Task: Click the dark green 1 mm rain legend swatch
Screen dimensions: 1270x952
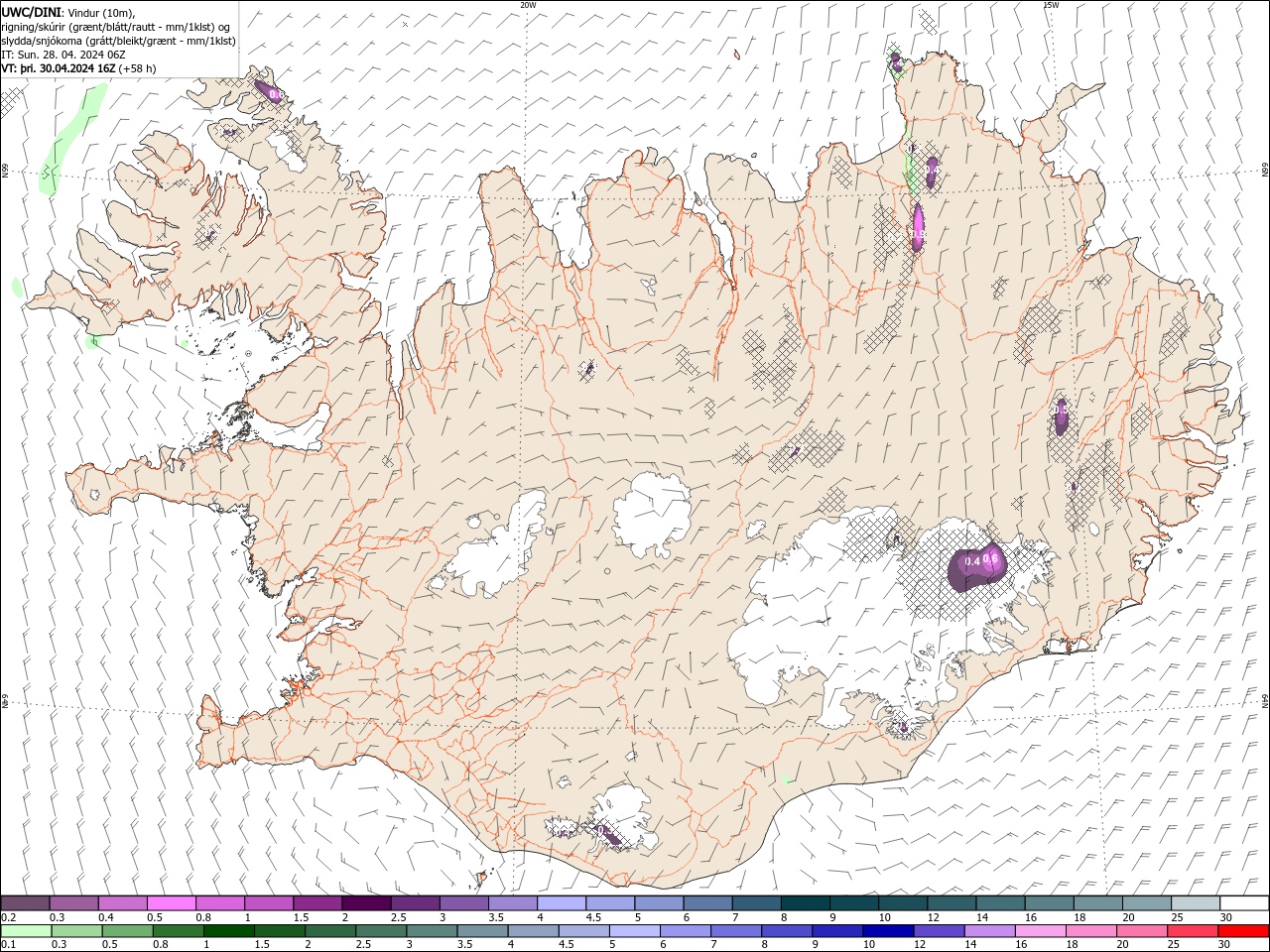Action: click(x=229, y=931)
